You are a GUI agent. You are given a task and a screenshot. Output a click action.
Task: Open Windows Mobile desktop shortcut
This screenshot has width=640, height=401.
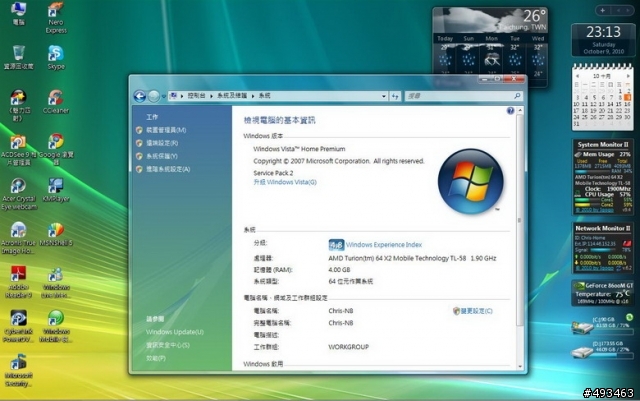[x=56, y=326]
